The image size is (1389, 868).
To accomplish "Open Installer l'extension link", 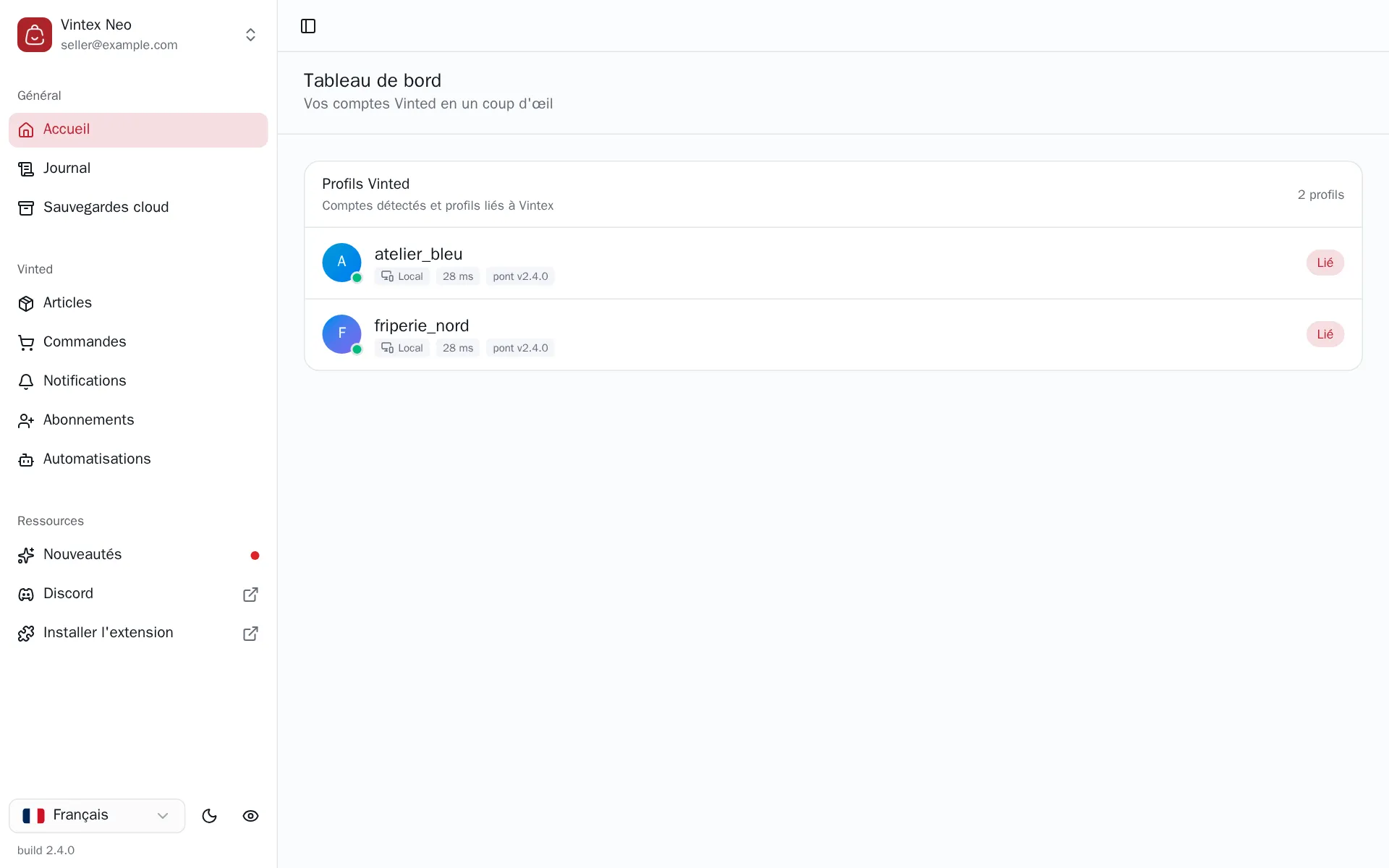I will 138,633.
